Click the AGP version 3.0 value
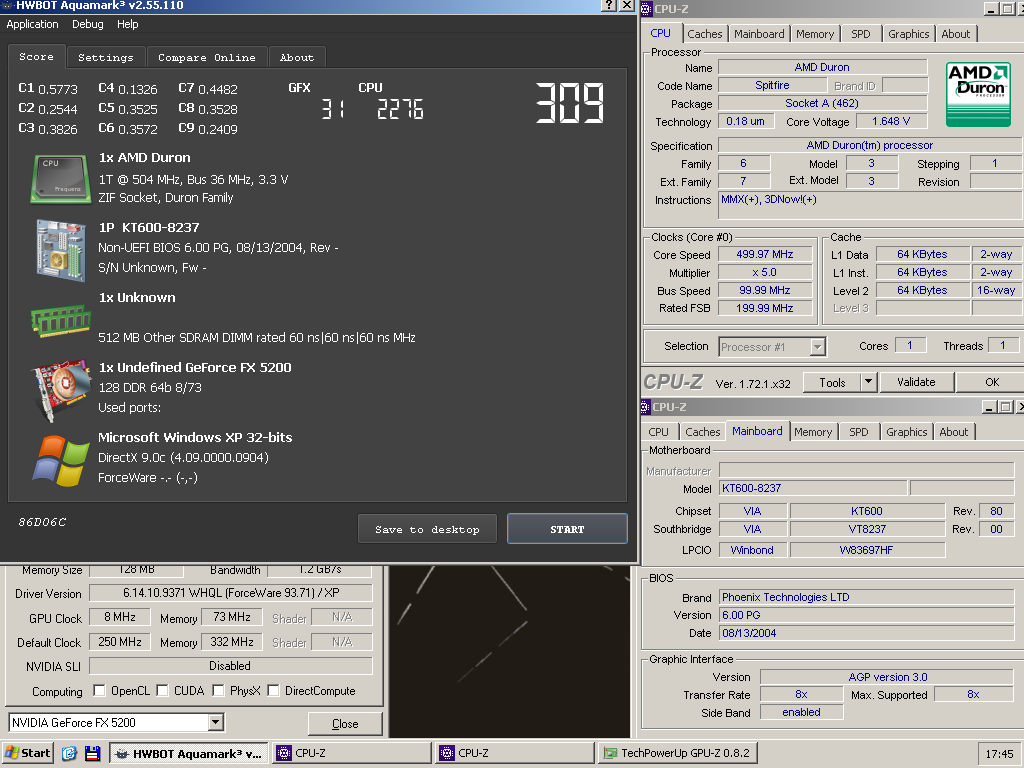The width and height of the screenshot is (1024, 768). pyautogui.click(x=888, y=677)
